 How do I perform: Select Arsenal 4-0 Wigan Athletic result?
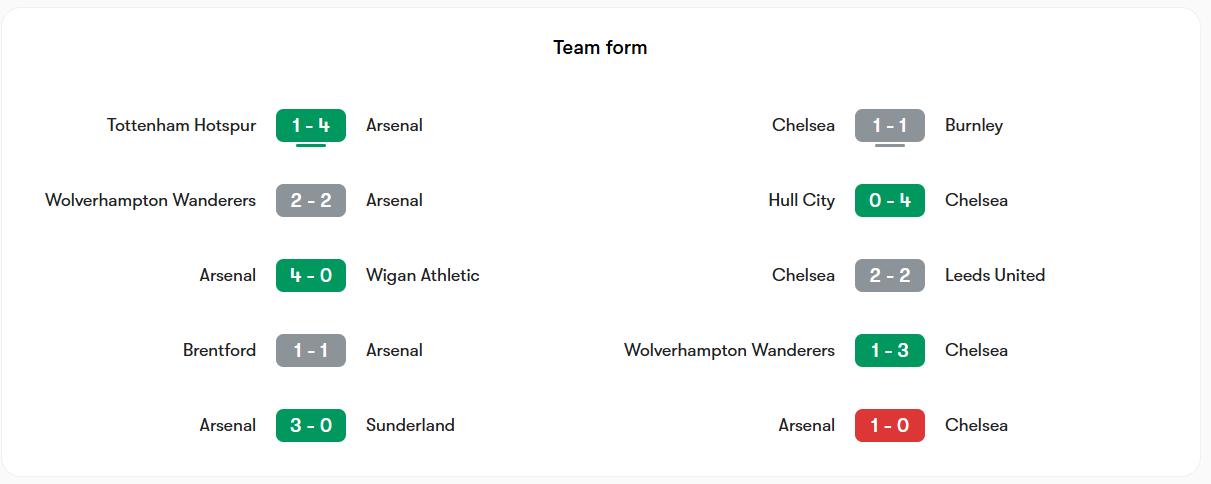tap(311, 275)
